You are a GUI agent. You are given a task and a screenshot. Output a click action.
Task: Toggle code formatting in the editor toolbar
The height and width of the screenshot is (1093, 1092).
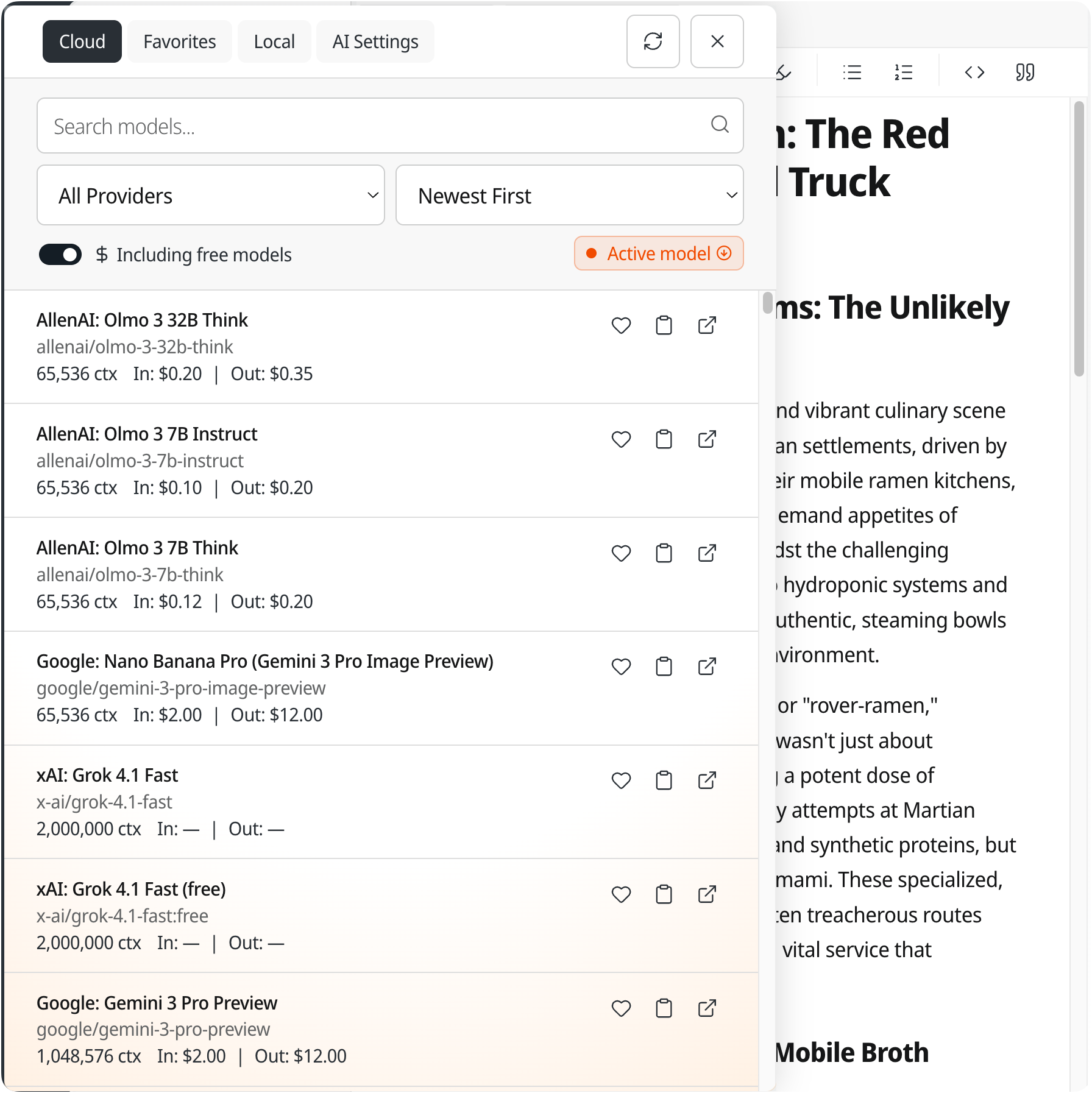tap(974, 73)
